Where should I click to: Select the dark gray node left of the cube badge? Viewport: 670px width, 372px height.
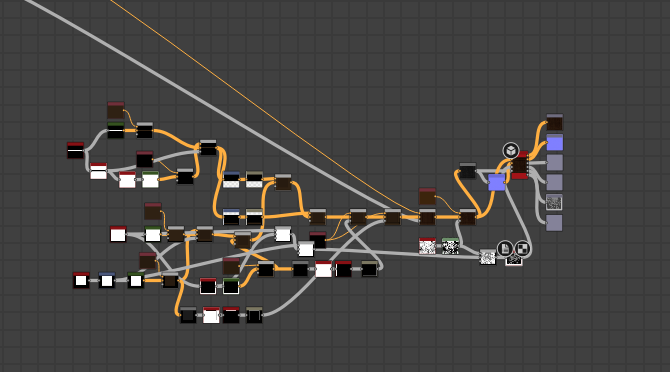(467, 170)
